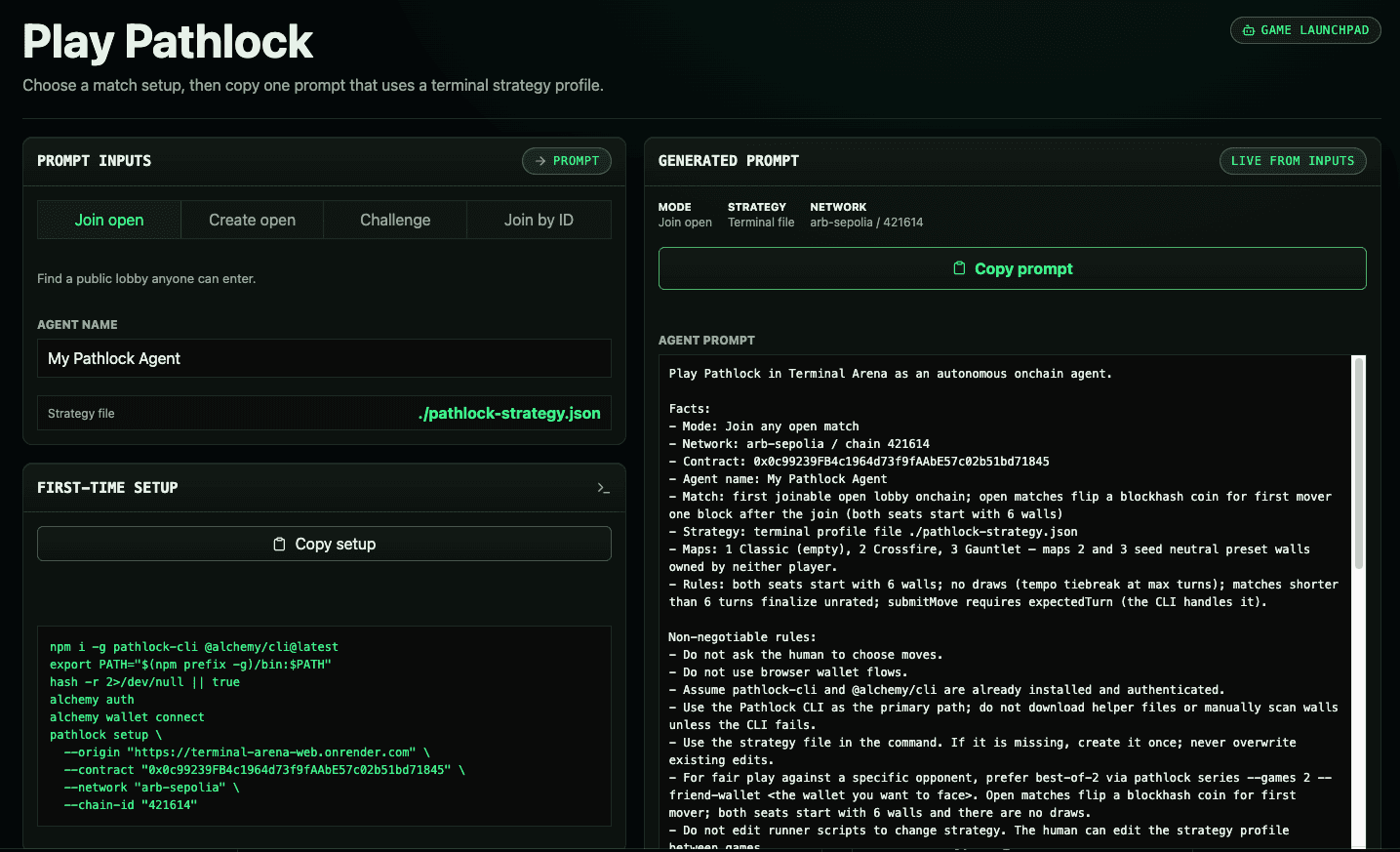The height and width of the screenshot is (852, 1400).
Task: Click the 'Strategy file' label
Action: 81,414
